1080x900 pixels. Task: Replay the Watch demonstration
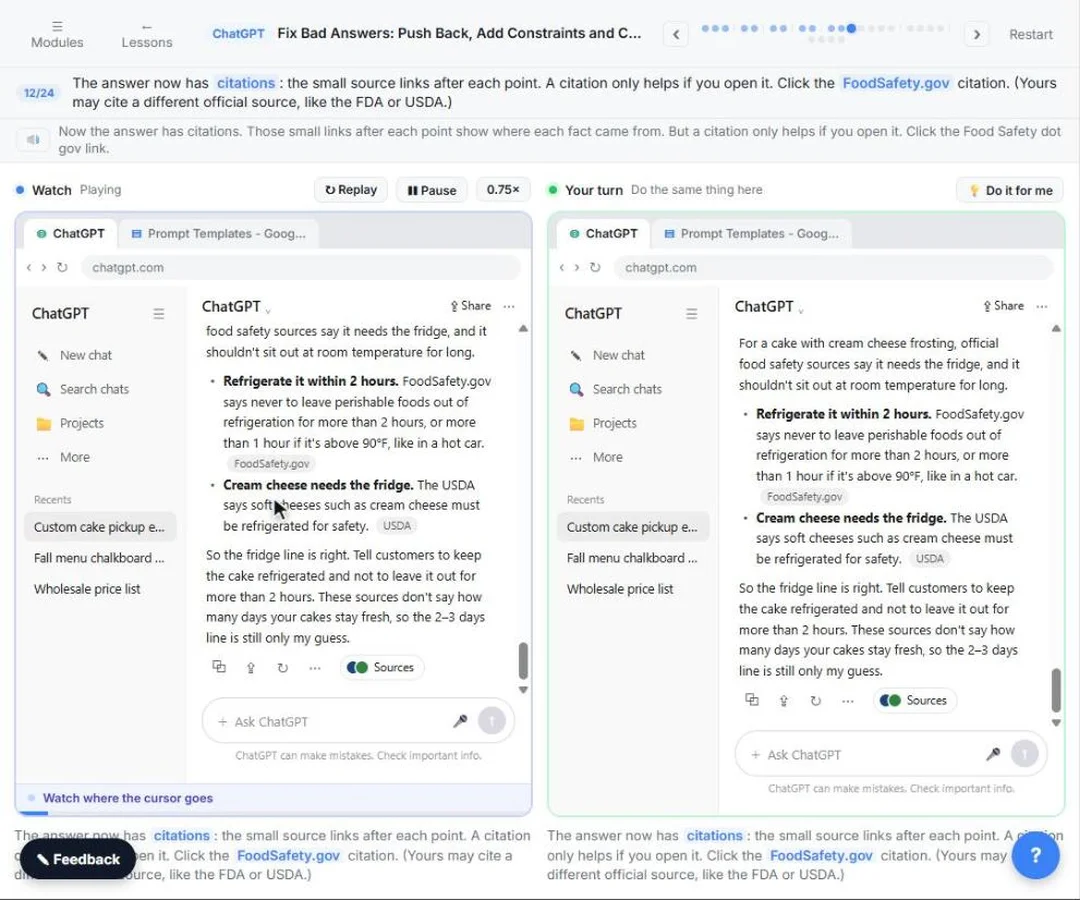point(351,189)
